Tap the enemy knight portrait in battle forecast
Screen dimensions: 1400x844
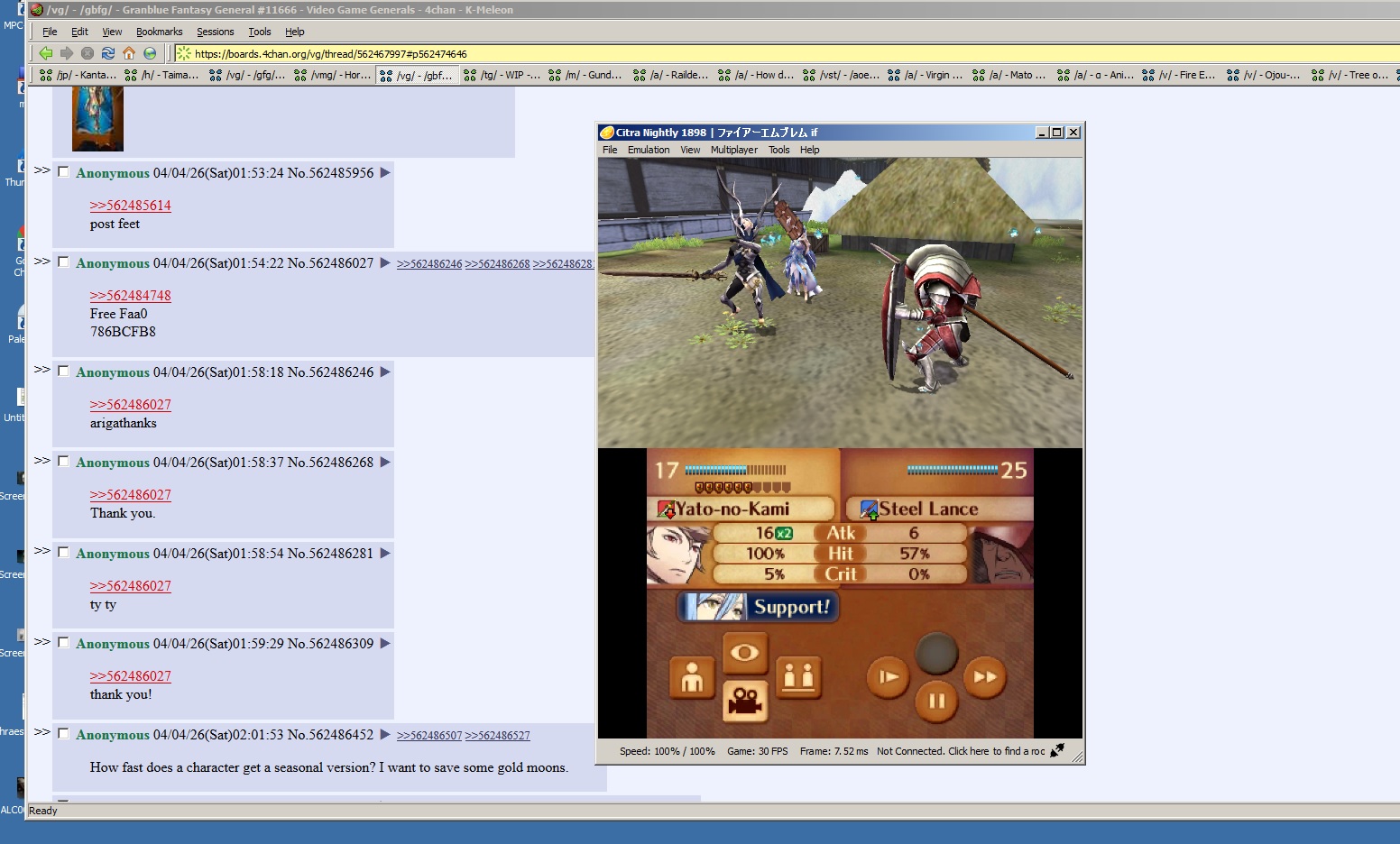point(1001,555)
